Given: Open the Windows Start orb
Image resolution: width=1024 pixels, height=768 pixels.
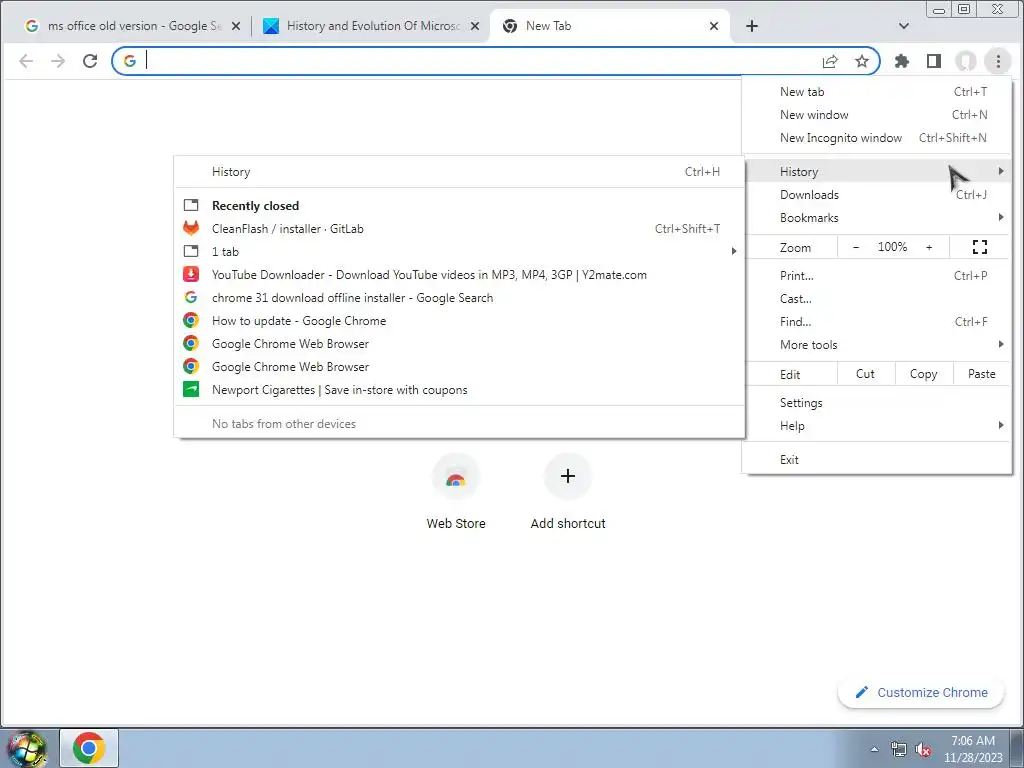Looking at the screenshot, I should click(26, 748).
